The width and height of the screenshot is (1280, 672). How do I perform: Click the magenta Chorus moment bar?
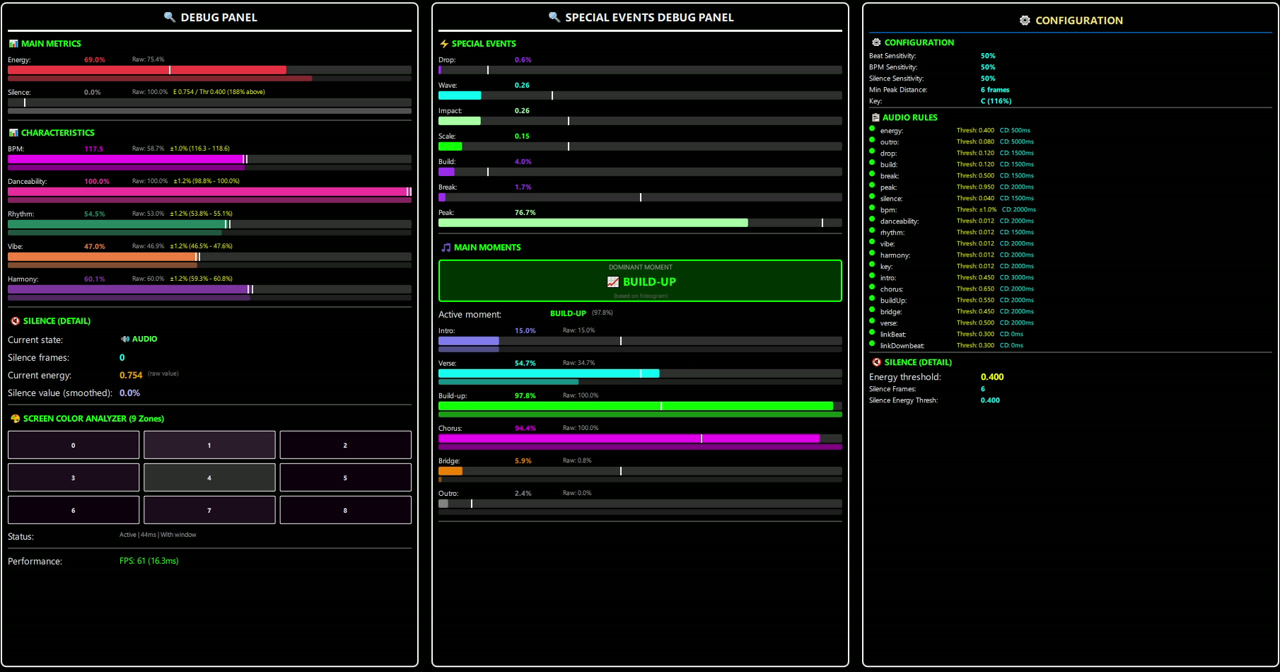640,439
